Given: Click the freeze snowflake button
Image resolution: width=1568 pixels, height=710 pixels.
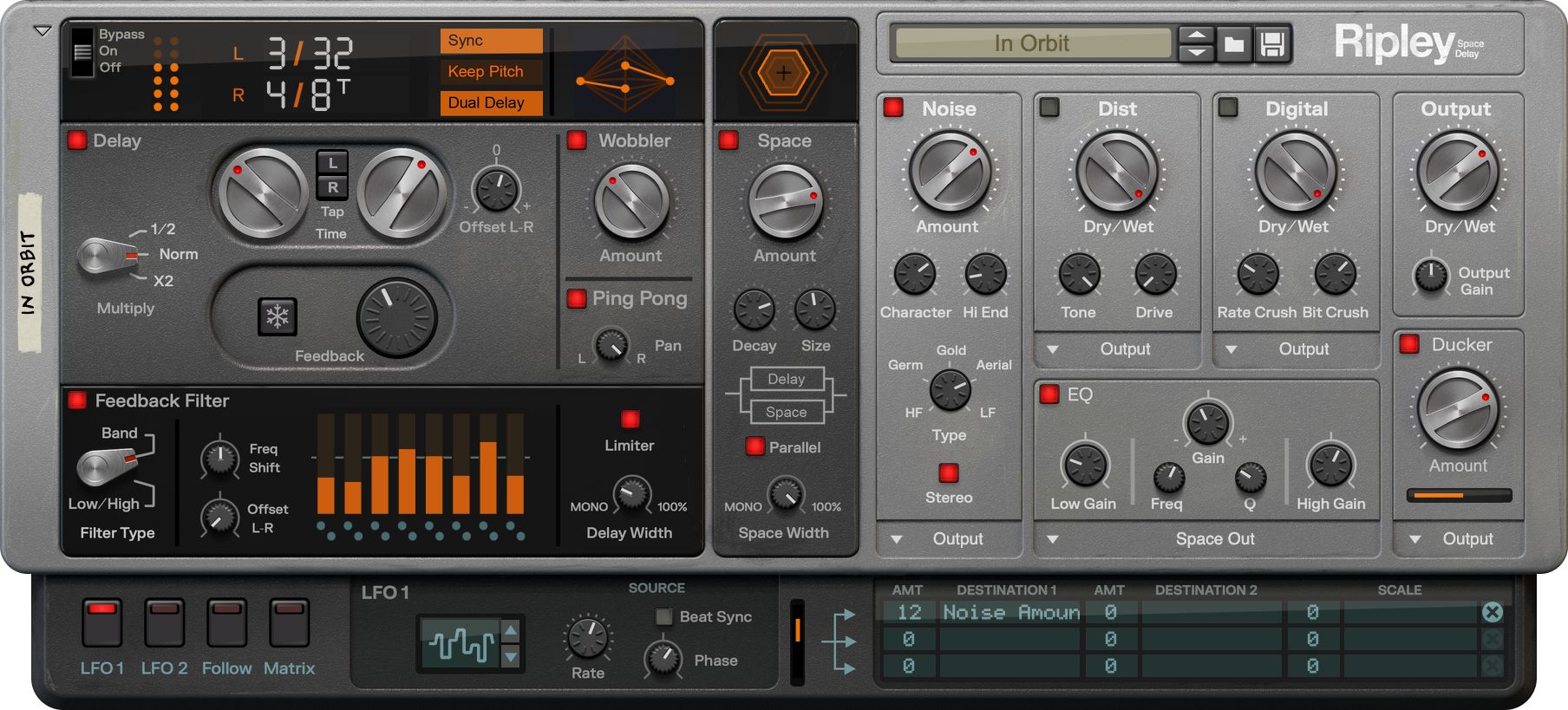Looking at the screenshot, I should tap(278, 316).
